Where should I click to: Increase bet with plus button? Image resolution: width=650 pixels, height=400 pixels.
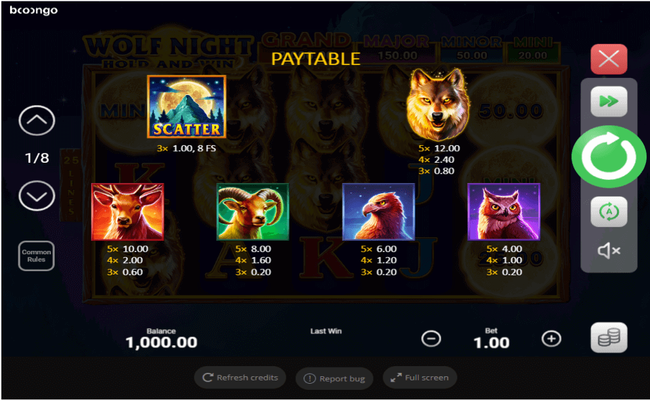click(551, 339)
